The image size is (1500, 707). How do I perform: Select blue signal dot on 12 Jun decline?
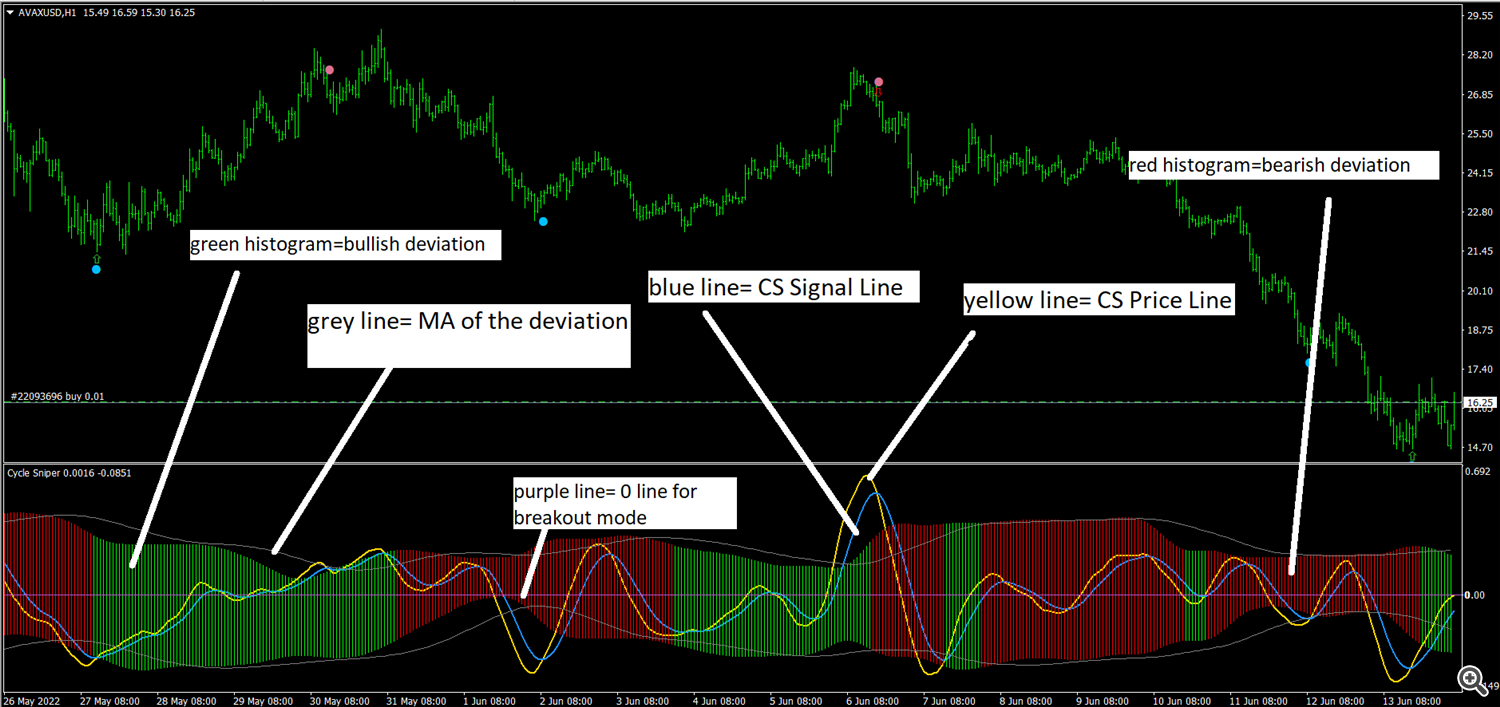coord(1309,363)
